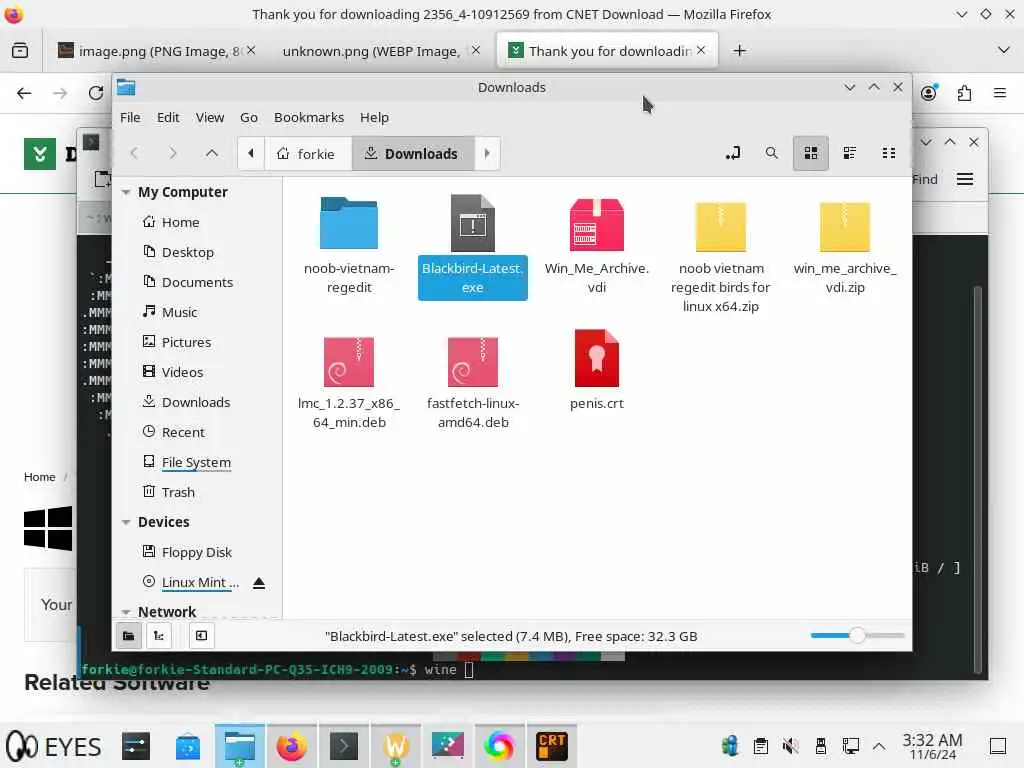Reload the Firefox page
The image size is (1024, 768).
(95, 93)
